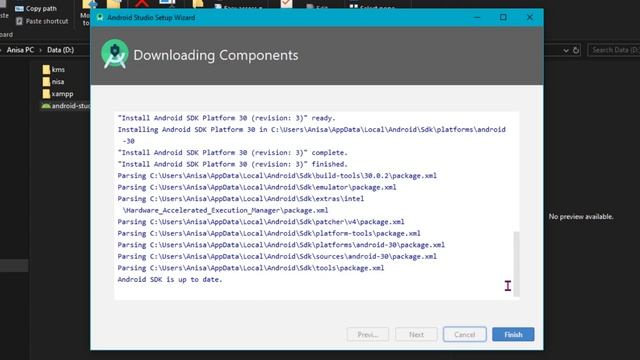This screenshot has height=360, width=640.
Task: Click the disabled Previous button
Action: 368,334
